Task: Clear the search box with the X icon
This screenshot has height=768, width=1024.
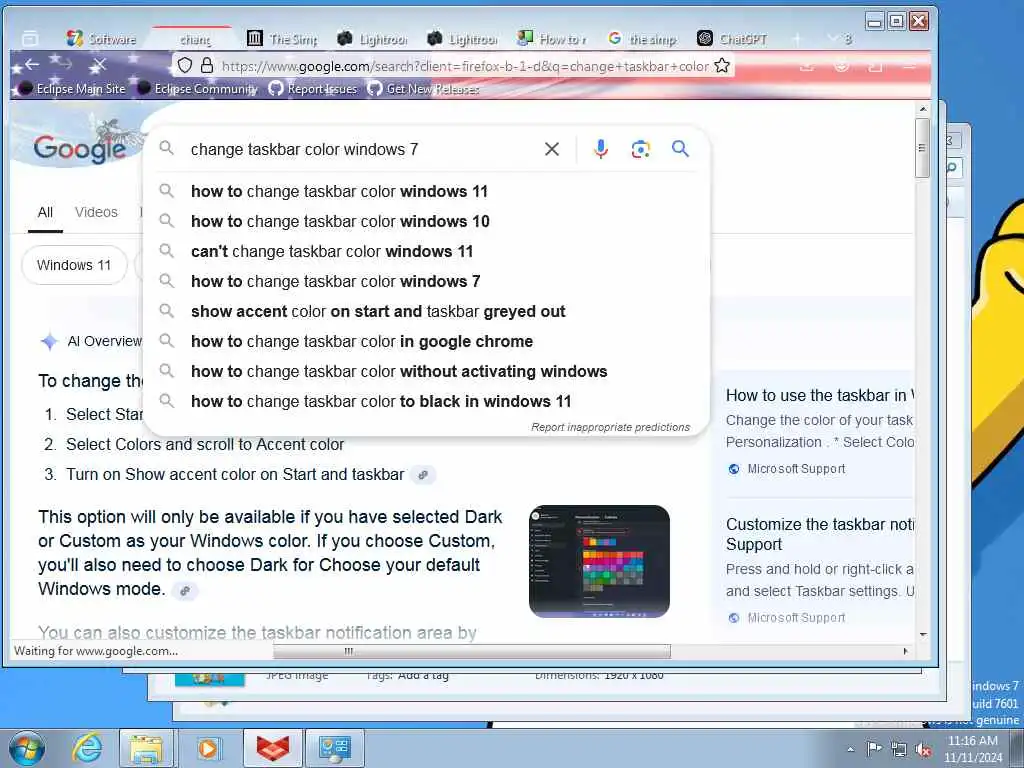Action: point(551,150)
